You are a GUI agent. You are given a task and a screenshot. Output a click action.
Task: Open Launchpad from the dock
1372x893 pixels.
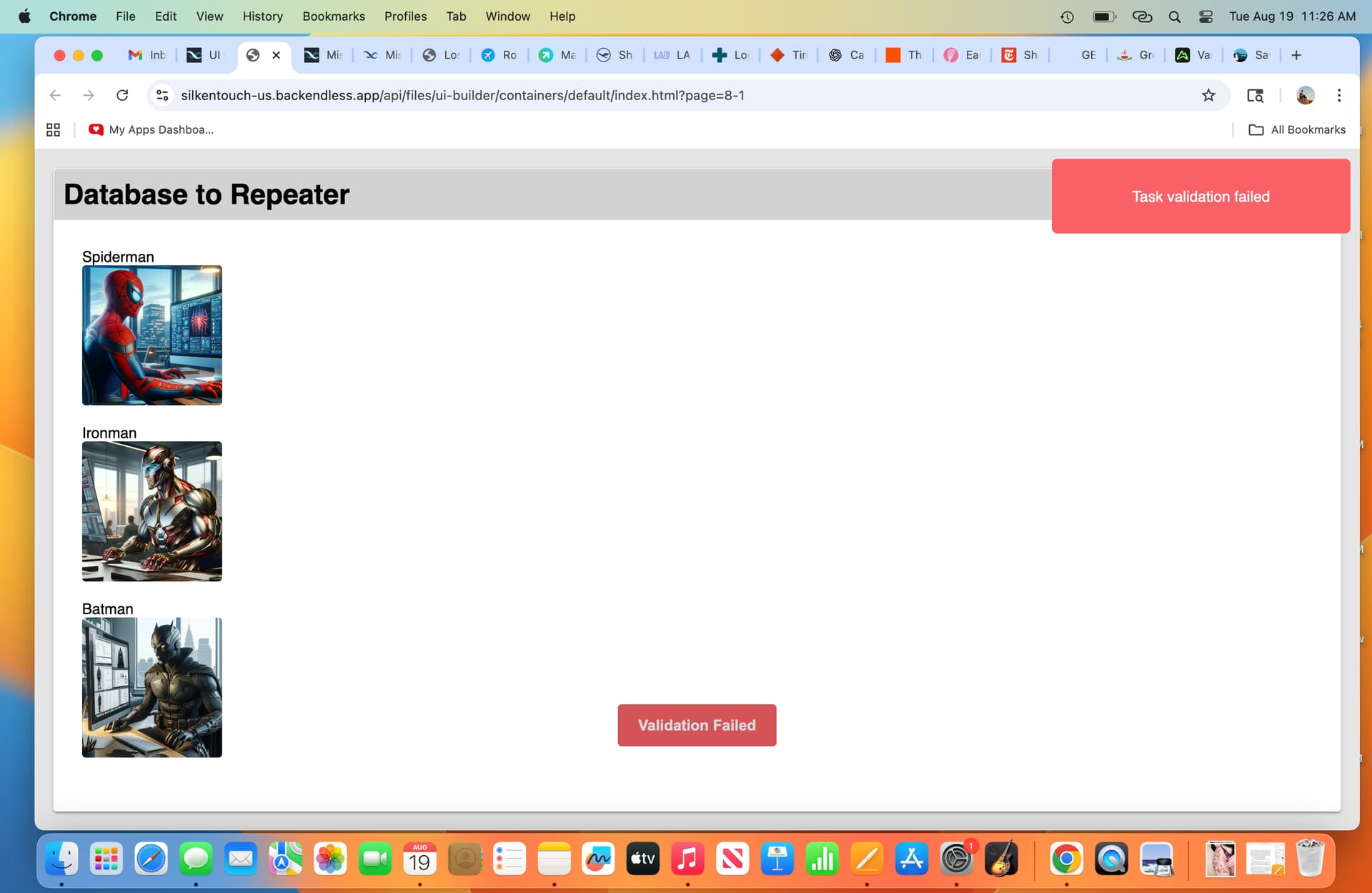tap(106, 859)
